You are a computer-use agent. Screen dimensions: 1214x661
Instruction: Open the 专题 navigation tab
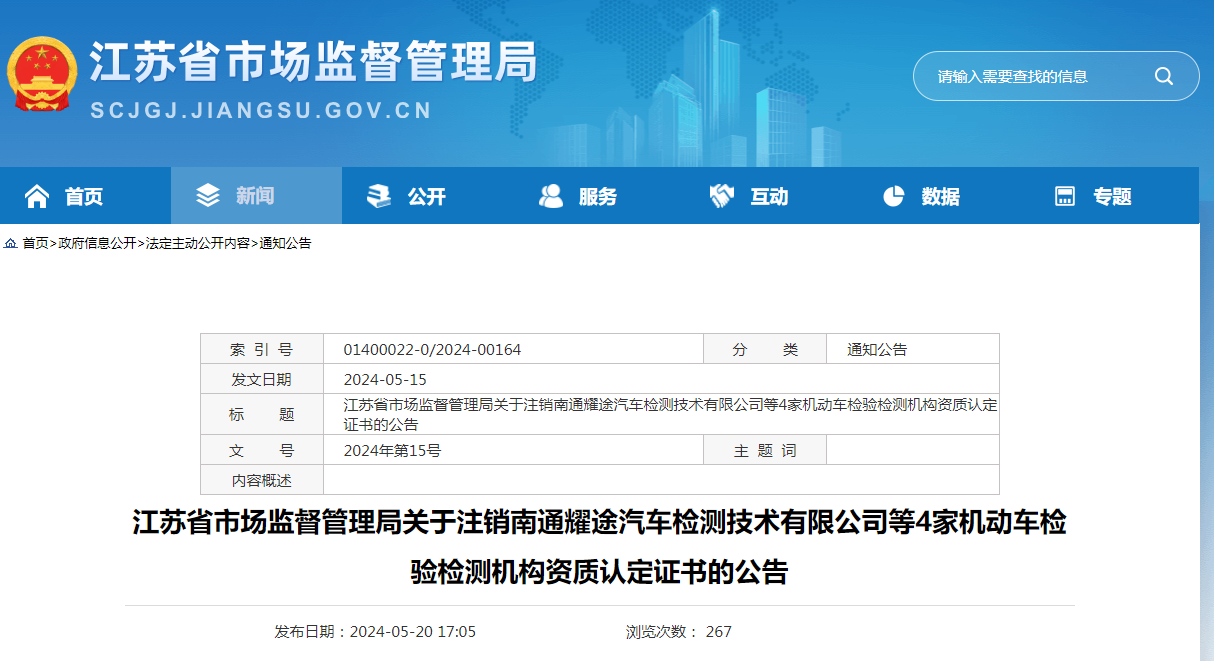point(1113,196)
